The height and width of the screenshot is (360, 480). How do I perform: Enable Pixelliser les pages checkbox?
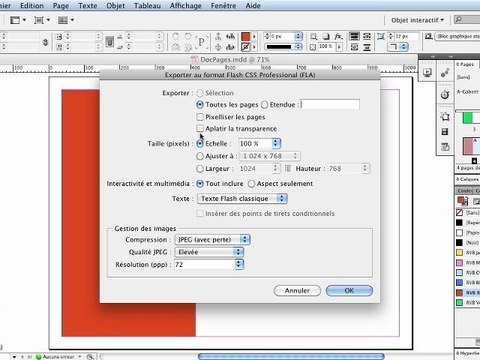click(x=200, y=117)
